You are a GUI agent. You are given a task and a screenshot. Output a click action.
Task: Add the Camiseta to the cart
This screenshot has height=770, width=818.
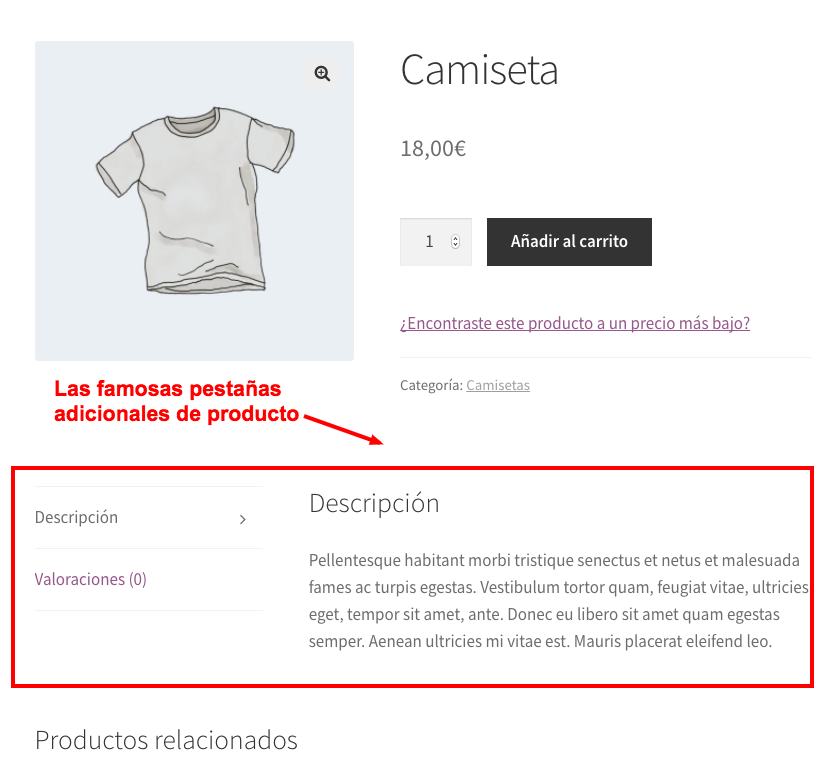[569, 242]
